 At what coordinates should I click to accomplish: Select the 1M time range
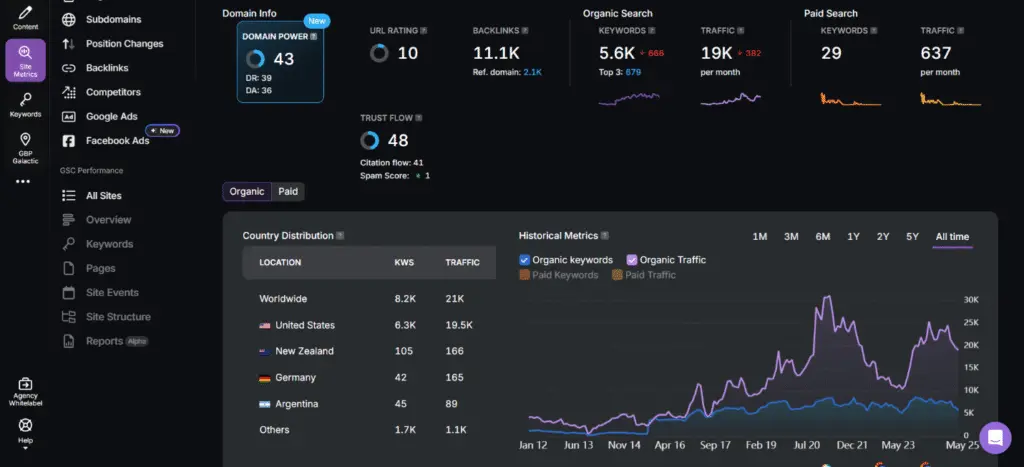click(x=760, y=236)
